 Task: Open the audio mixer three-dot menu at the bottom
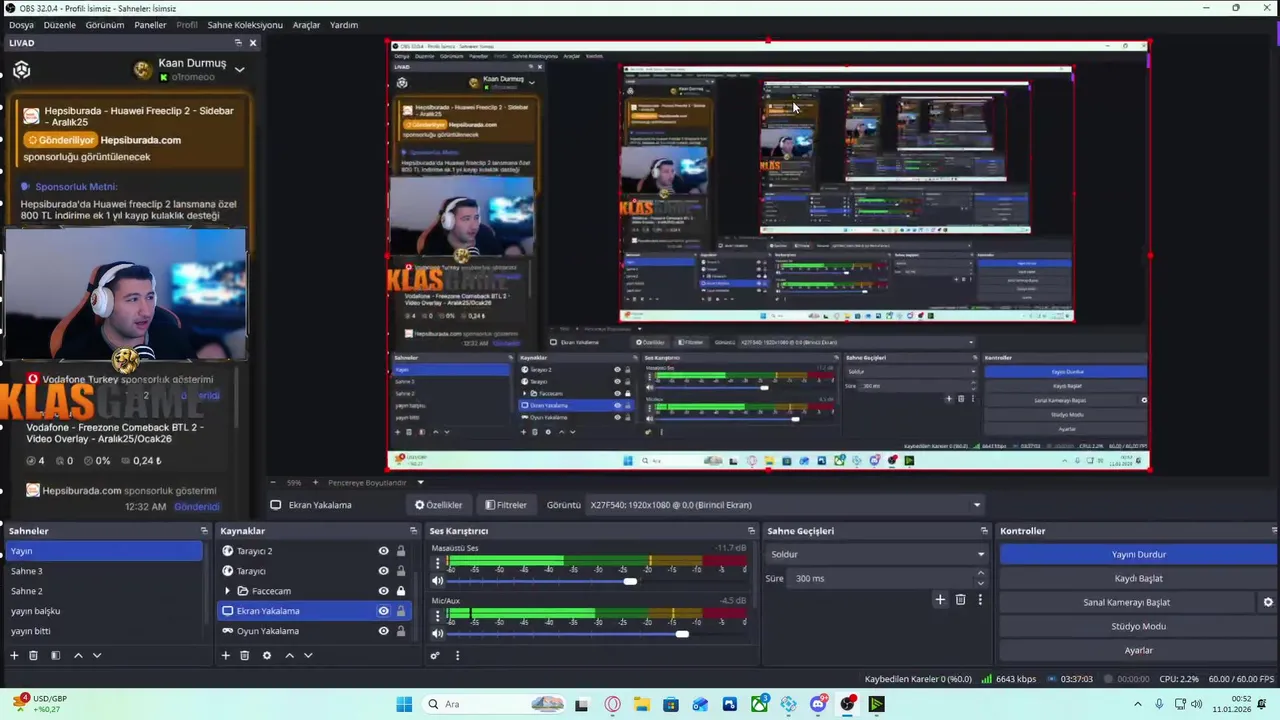coord(457,655)
